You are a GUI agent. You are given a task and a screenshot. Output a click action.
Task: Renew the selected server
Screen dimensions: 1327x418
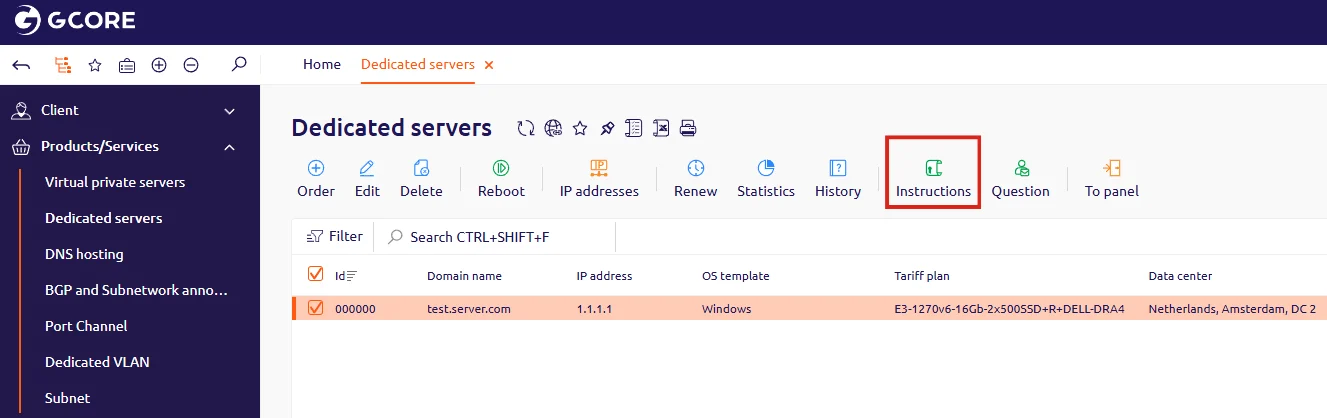coord(695,179)
